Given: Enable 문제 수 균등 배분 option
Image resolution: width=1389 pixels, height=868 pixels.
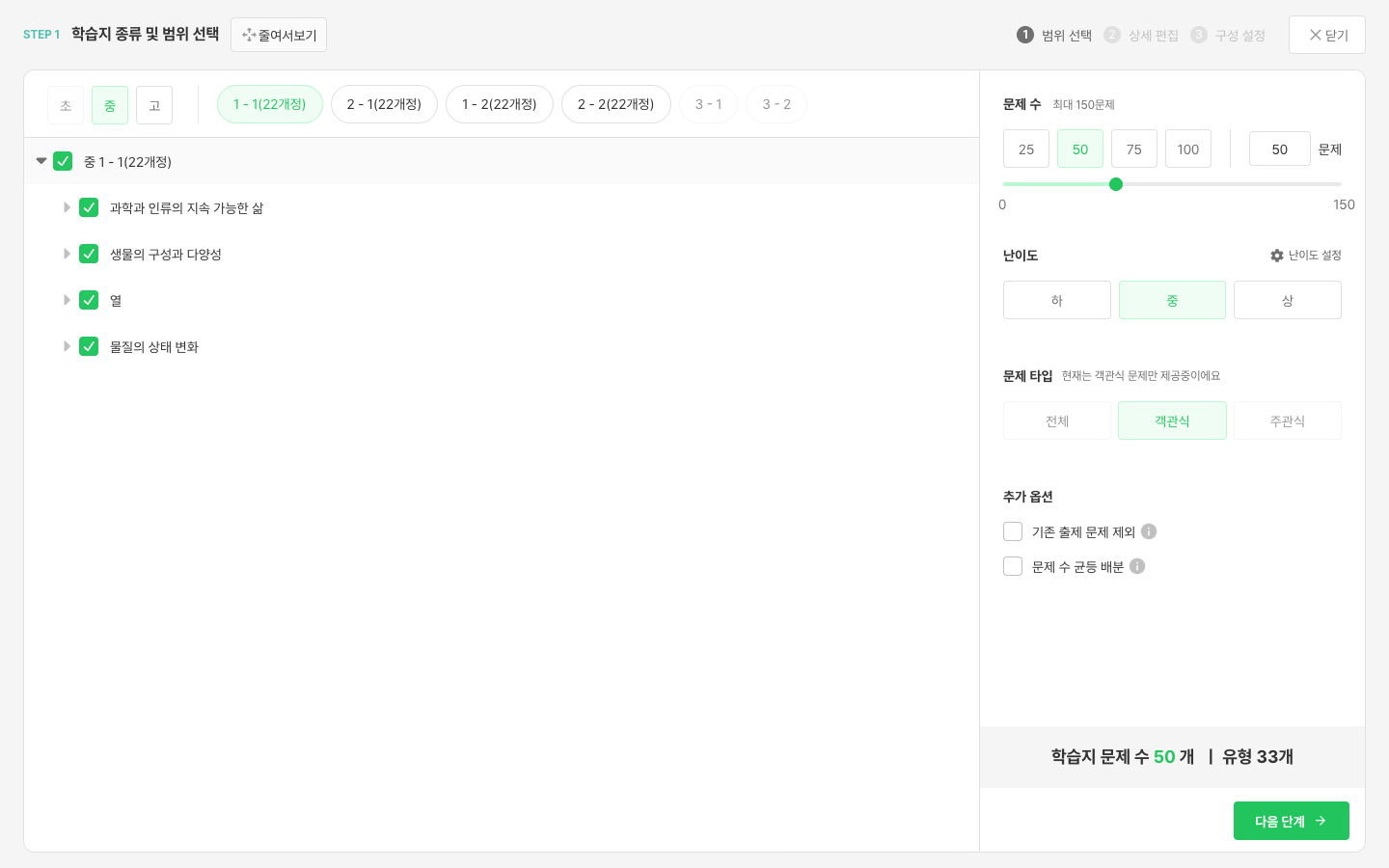Looking at the screenshot, I should coord(1013,566).
